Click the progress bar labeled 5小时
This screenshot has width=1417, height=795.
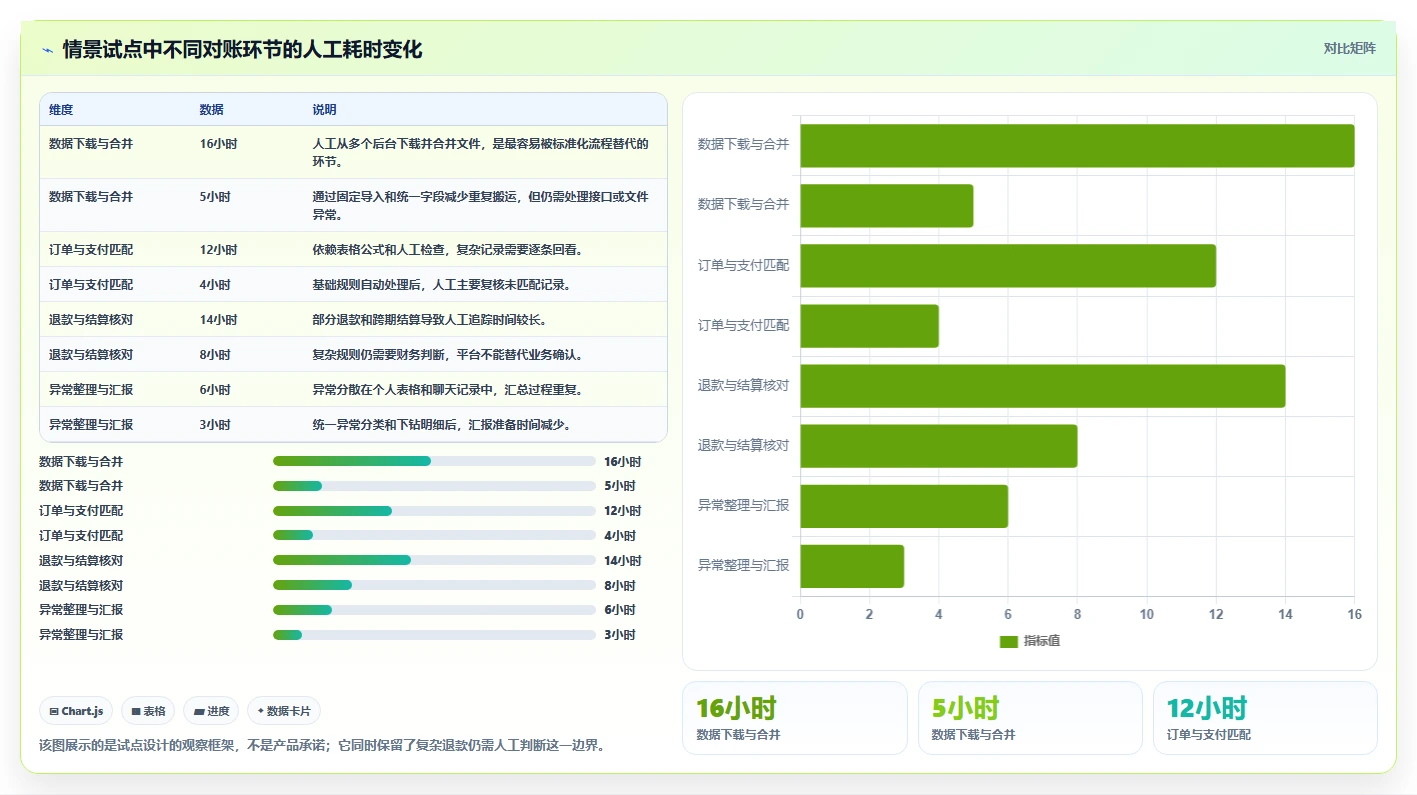(x=434, y=486)
